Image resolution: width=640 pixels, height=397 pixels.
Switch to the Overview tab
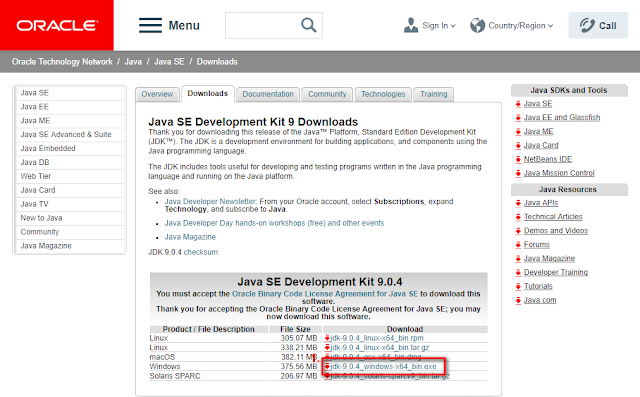pos(157,94)
